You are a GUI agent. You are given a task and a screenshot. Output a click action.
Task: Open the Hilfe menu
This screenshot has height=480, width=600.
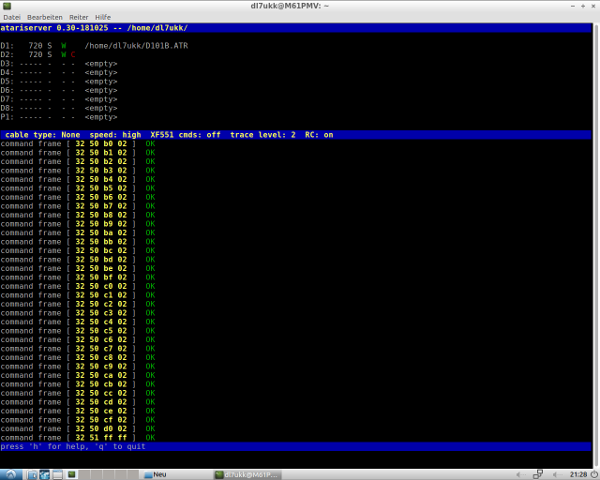tap(103, 17)
